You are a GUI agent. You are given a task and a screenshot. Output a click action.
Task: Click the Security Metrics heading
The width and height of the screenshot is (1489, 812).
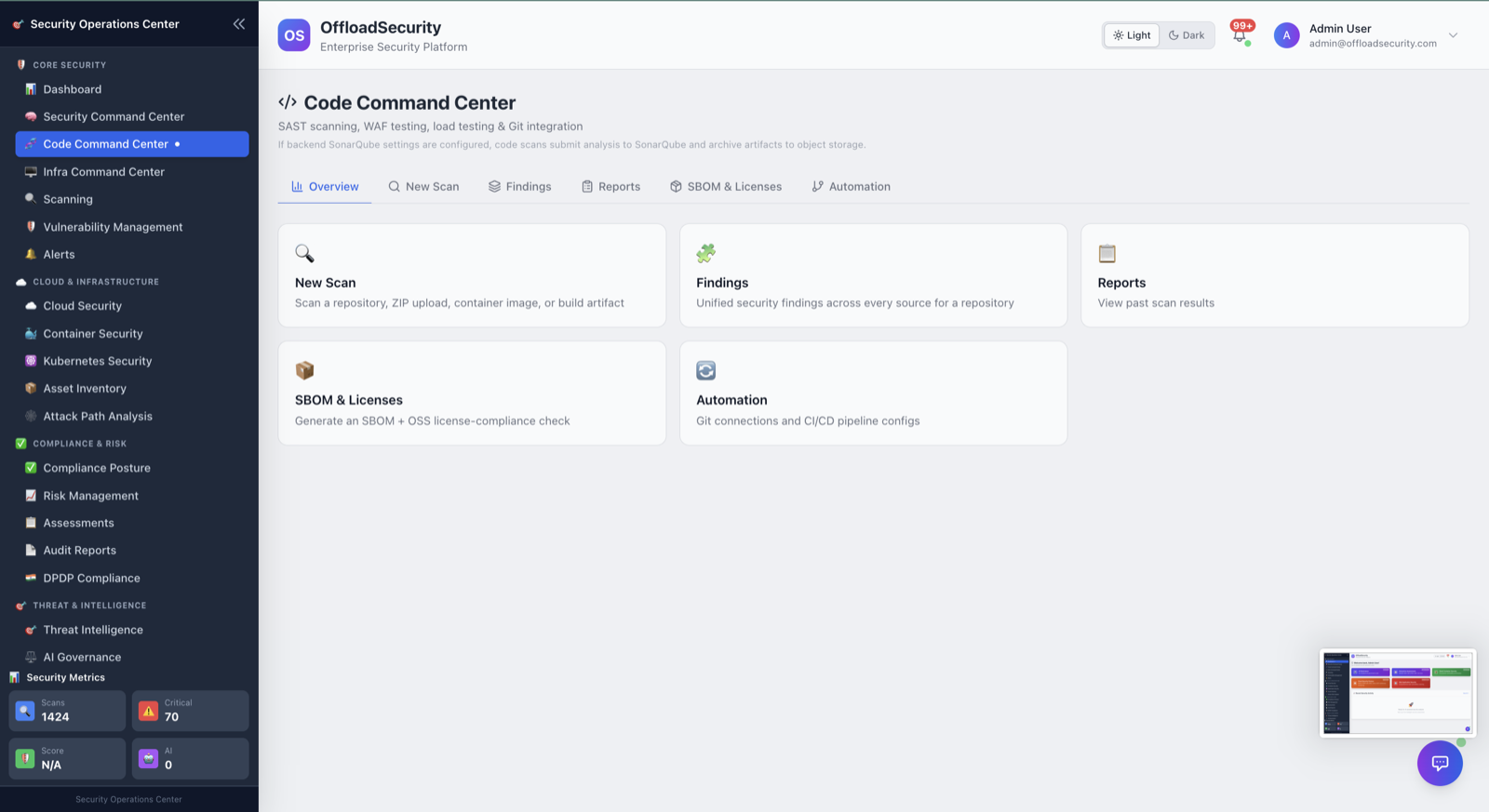(x=65, y=677)
